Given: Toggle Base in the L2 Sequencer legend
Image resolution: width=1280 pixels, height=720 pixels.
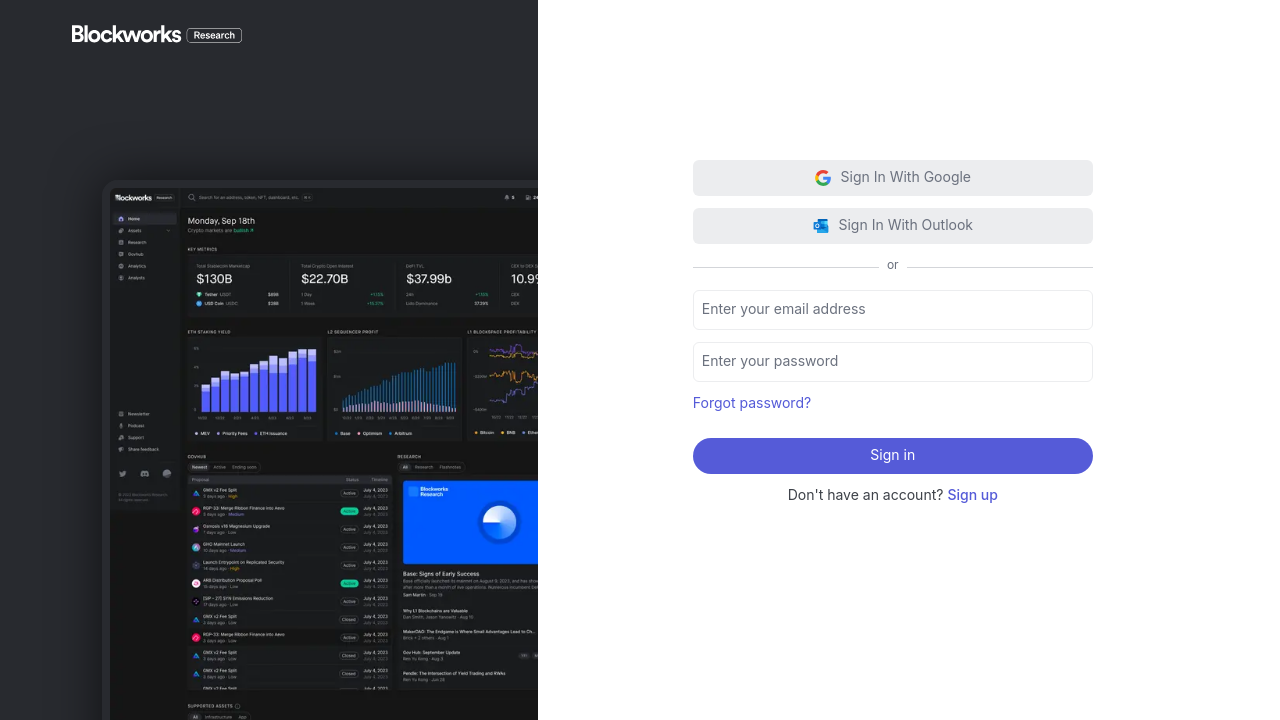Looking at the screenshot, I should [x=345, y=433].
